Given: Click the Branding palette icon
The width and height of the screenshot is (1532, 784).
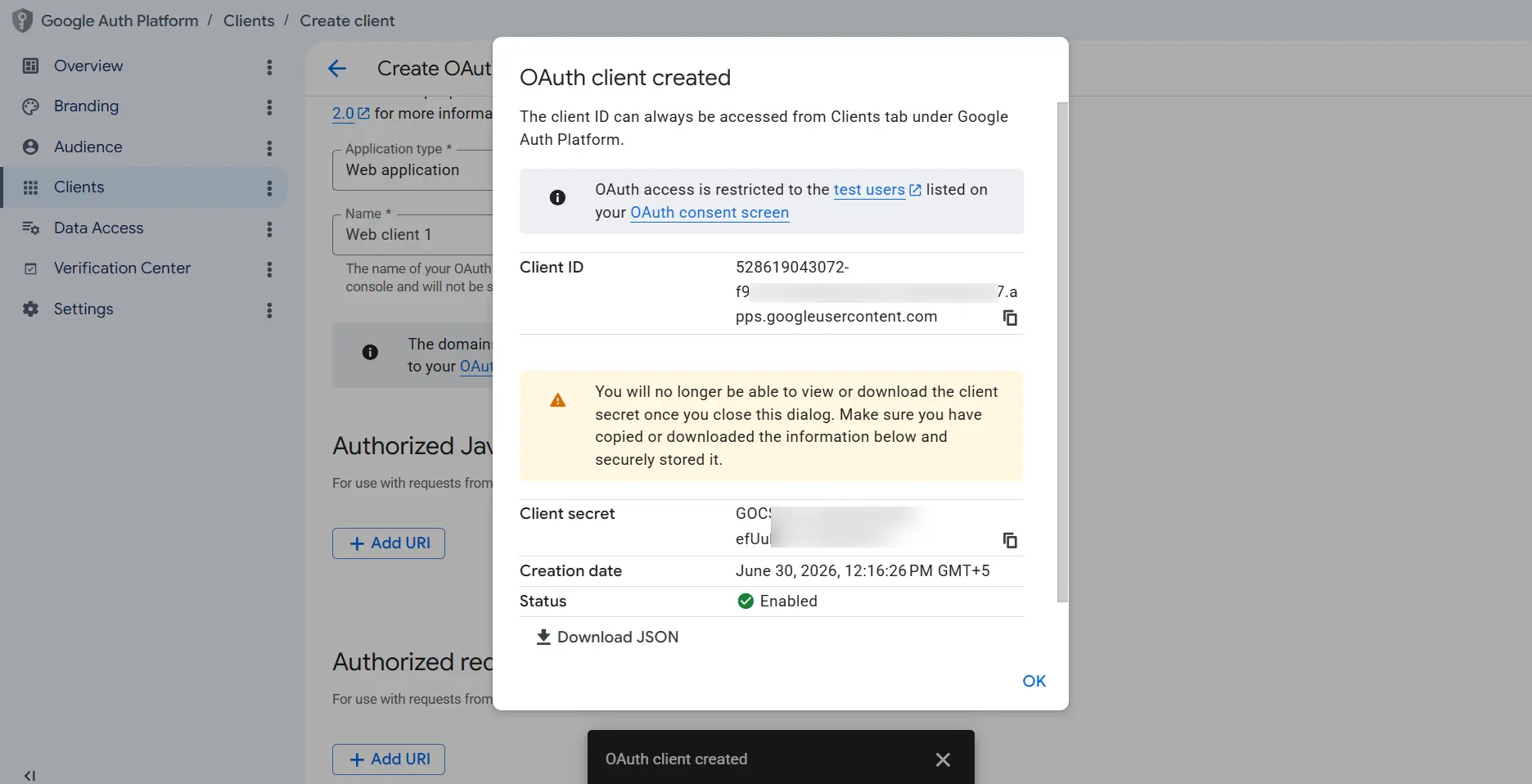Looking at the screenshot, I should (x=30, y=106).
